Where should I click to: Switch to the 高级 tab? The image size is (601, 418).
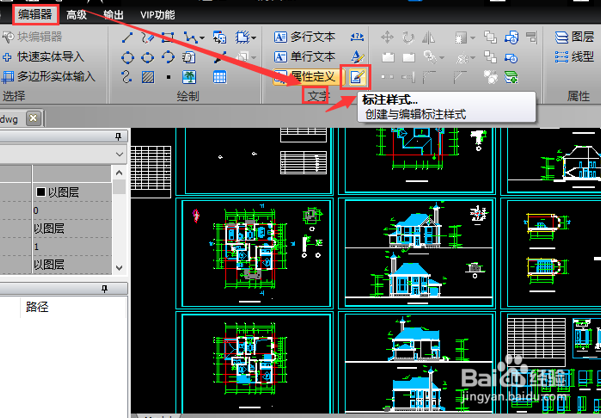(76, 15)
